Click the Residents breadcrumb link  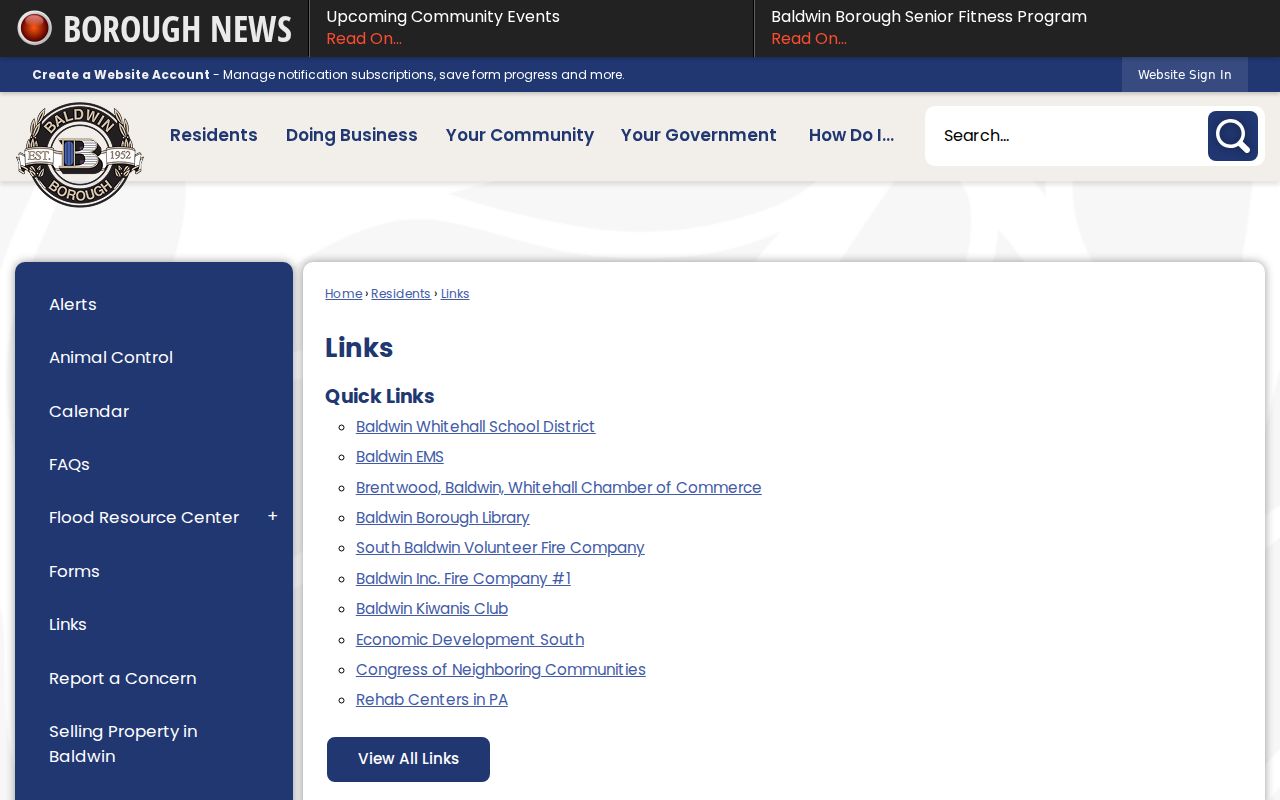tap(401, 294)
